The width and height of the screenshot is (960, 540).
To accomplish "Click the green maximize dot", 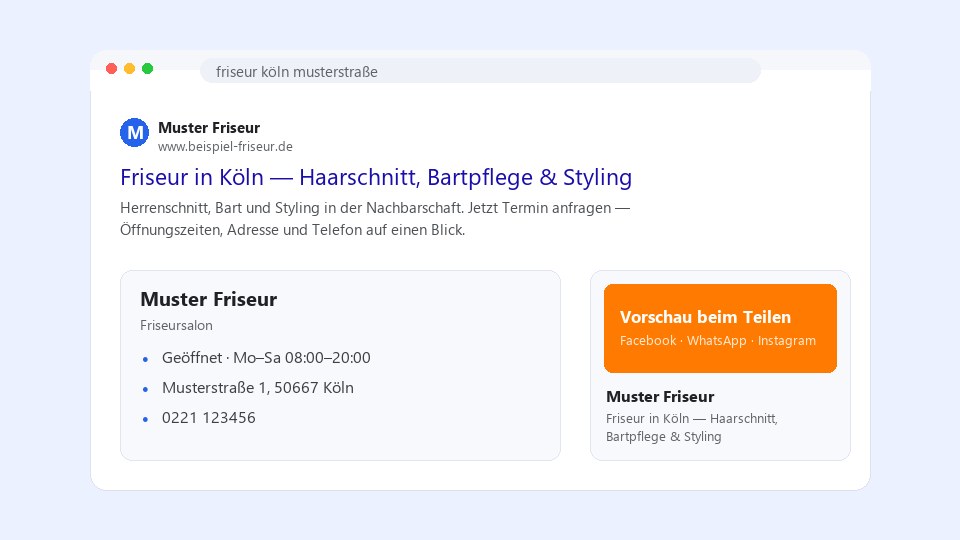I will coord(148,69).
